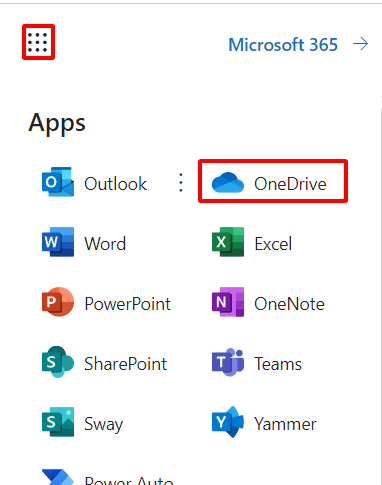
Task: Pick the OneNote text label
Action: [289, 304]
